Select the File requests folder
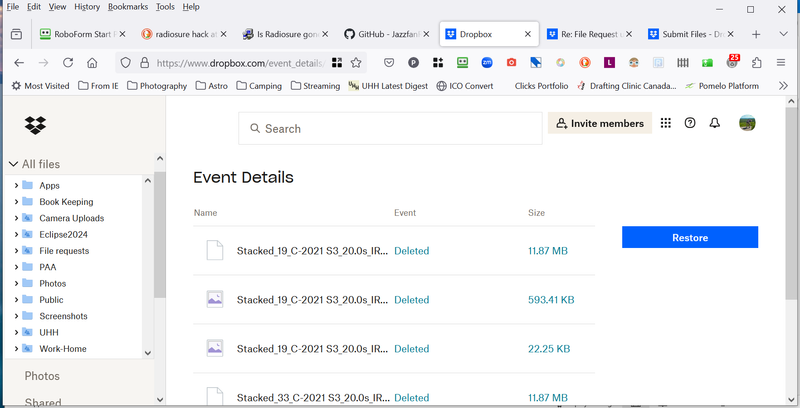Image resolution: width=800 pixels, height=408 pixels. click(x=64, y=251)
